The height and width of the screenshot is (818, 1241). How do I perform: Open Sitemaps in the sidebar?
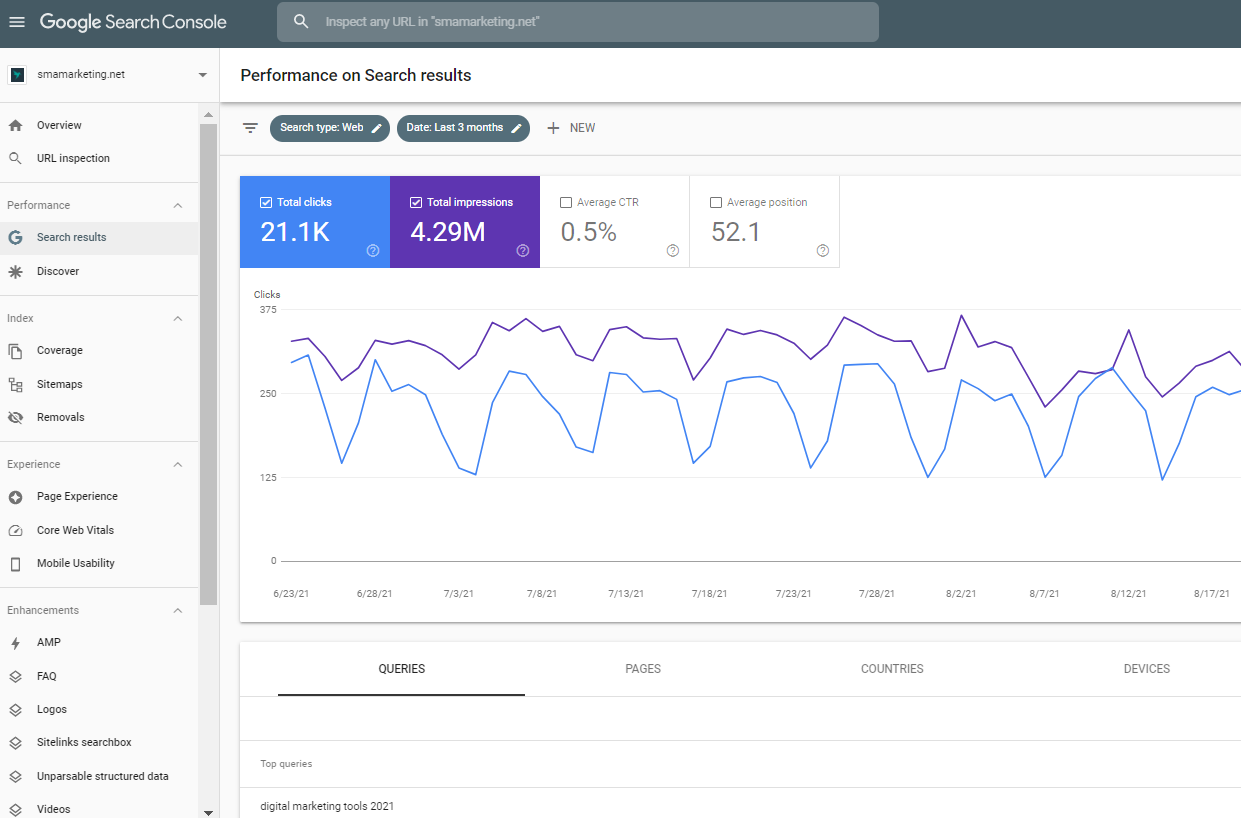pos(99,385)
